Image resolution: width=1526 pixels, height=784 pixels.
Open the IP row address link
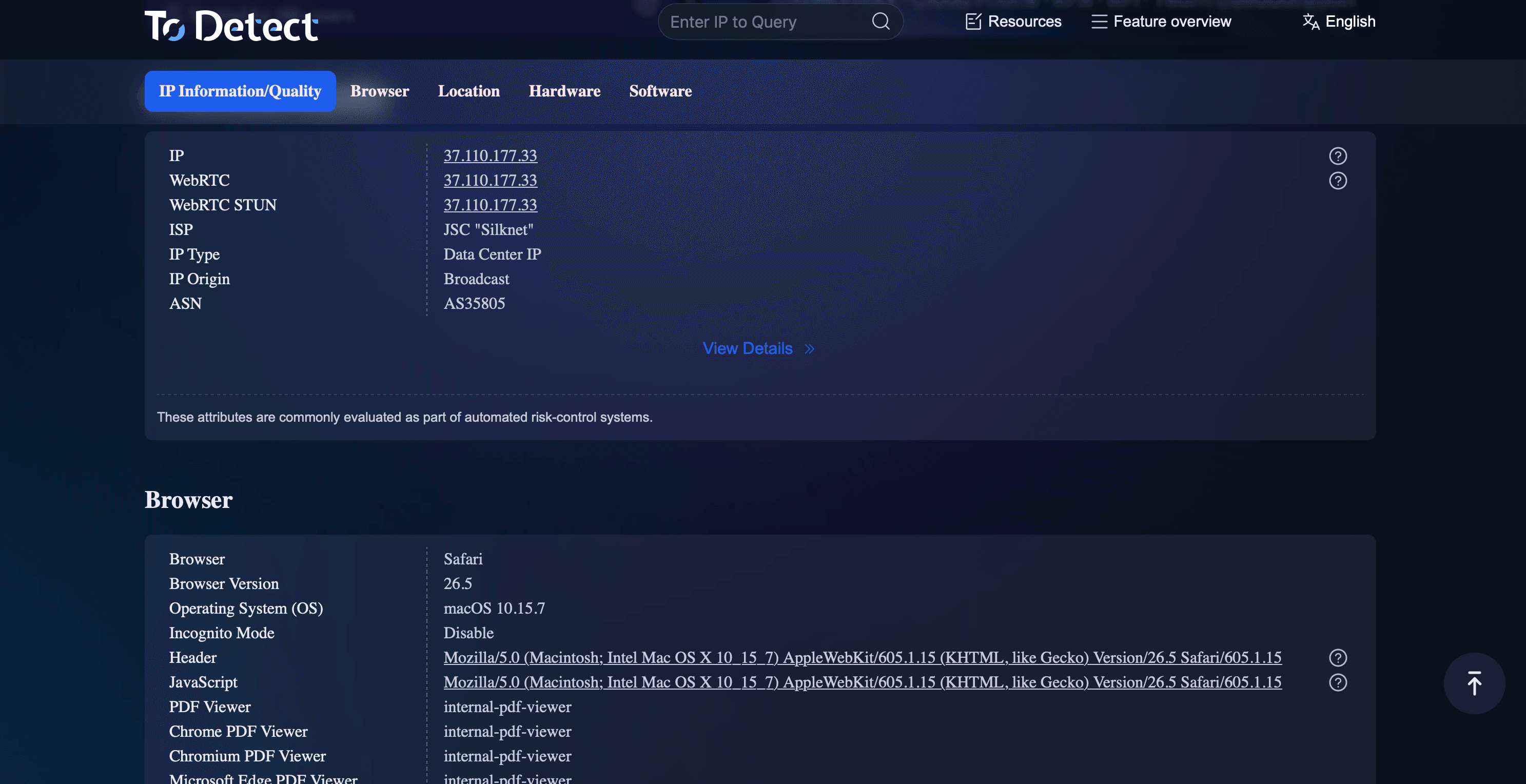click(x=490, y=156)
